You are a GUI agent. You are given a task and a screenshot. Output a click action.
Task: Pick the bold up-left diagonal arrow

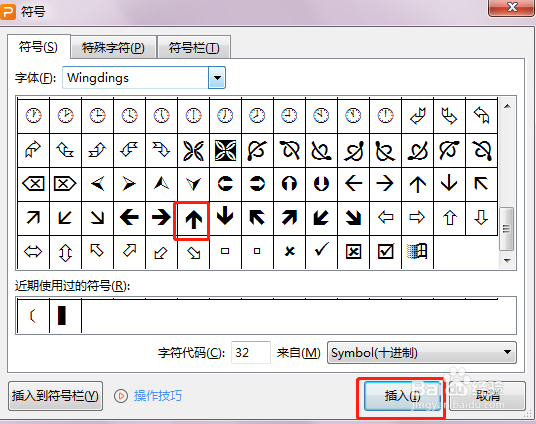click(257, 218)
